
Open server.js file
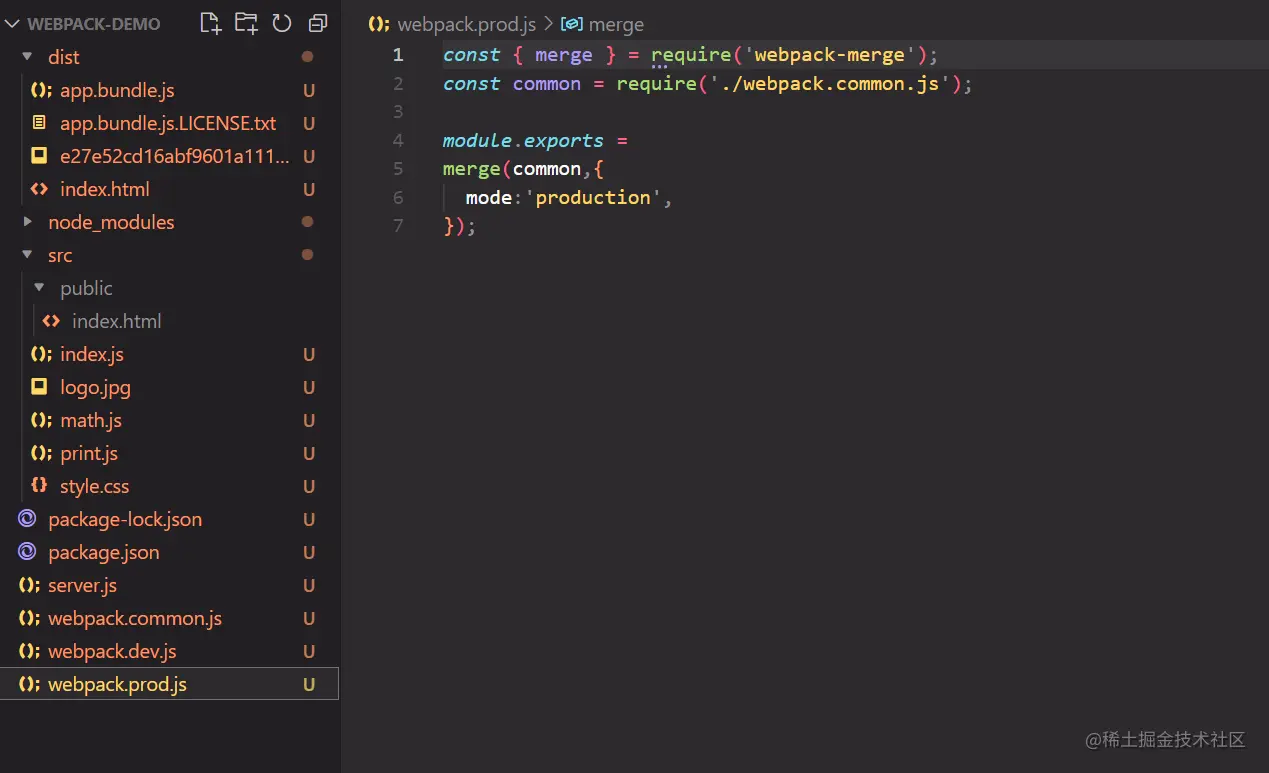point(82,585)
